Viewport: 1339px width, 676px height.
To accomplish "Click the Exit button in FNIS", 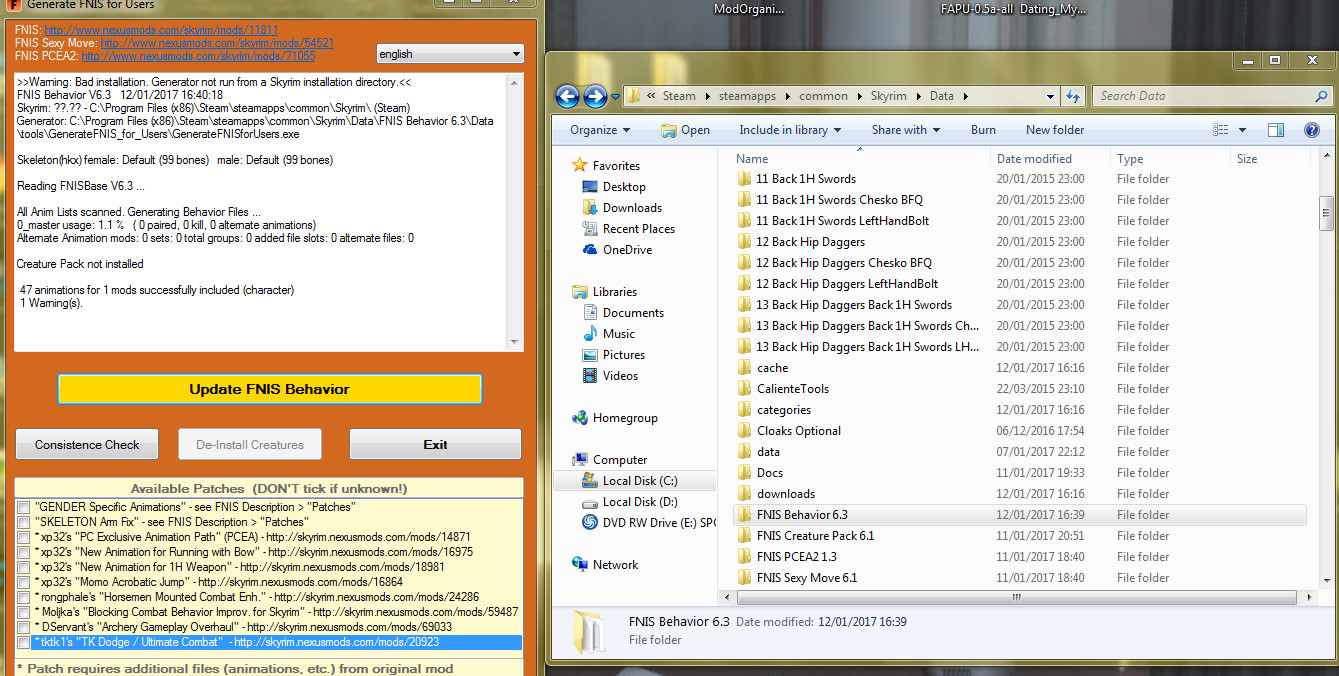I will (x=435, y=444).
